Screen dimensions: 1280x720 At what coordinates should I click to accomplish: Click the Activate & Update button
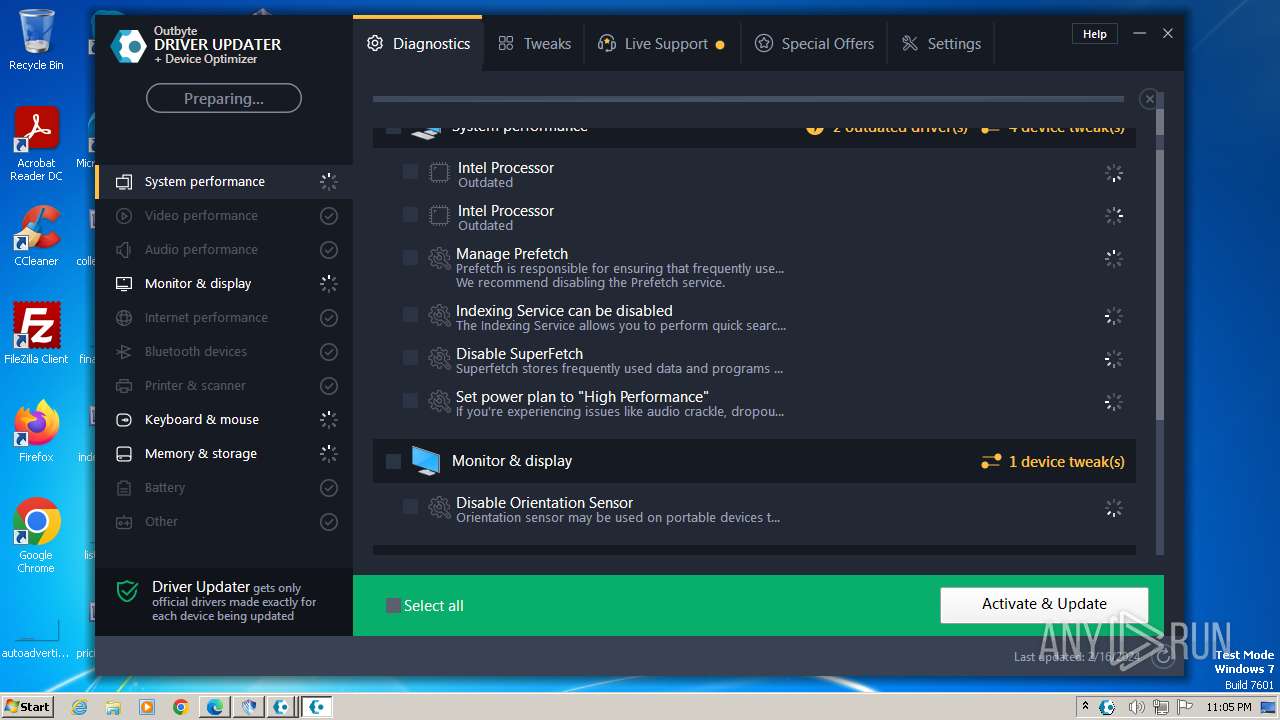pyautogui.click(x=1044, y=604)
